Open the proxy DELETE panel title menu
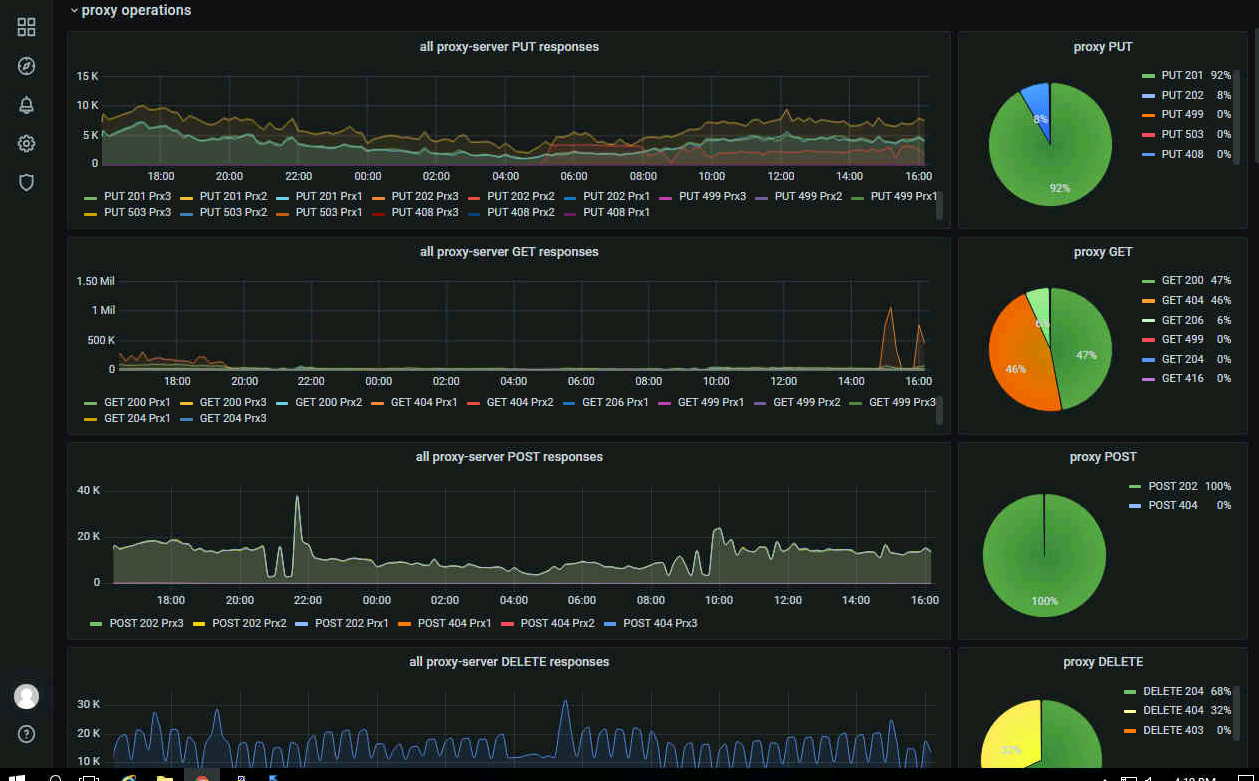The width and height of the screenshot is (1259, 781). point(1103,661)
